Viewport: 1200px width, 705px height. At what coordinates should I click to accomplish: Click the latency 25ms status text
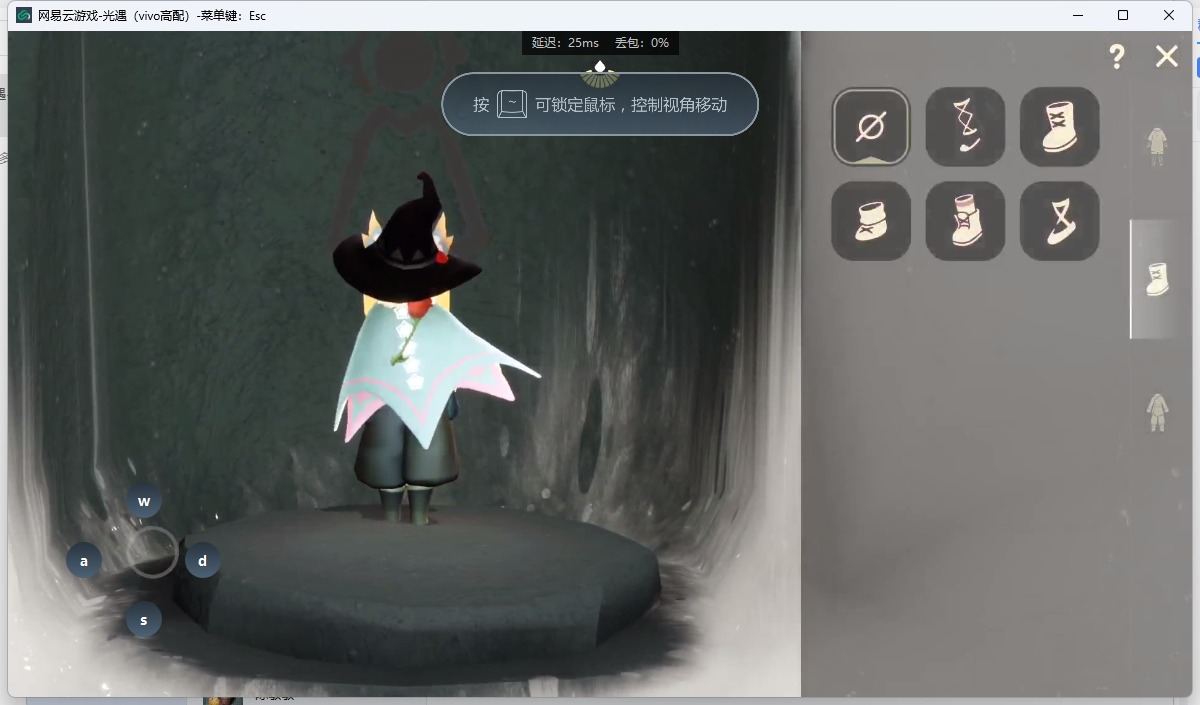565,43
